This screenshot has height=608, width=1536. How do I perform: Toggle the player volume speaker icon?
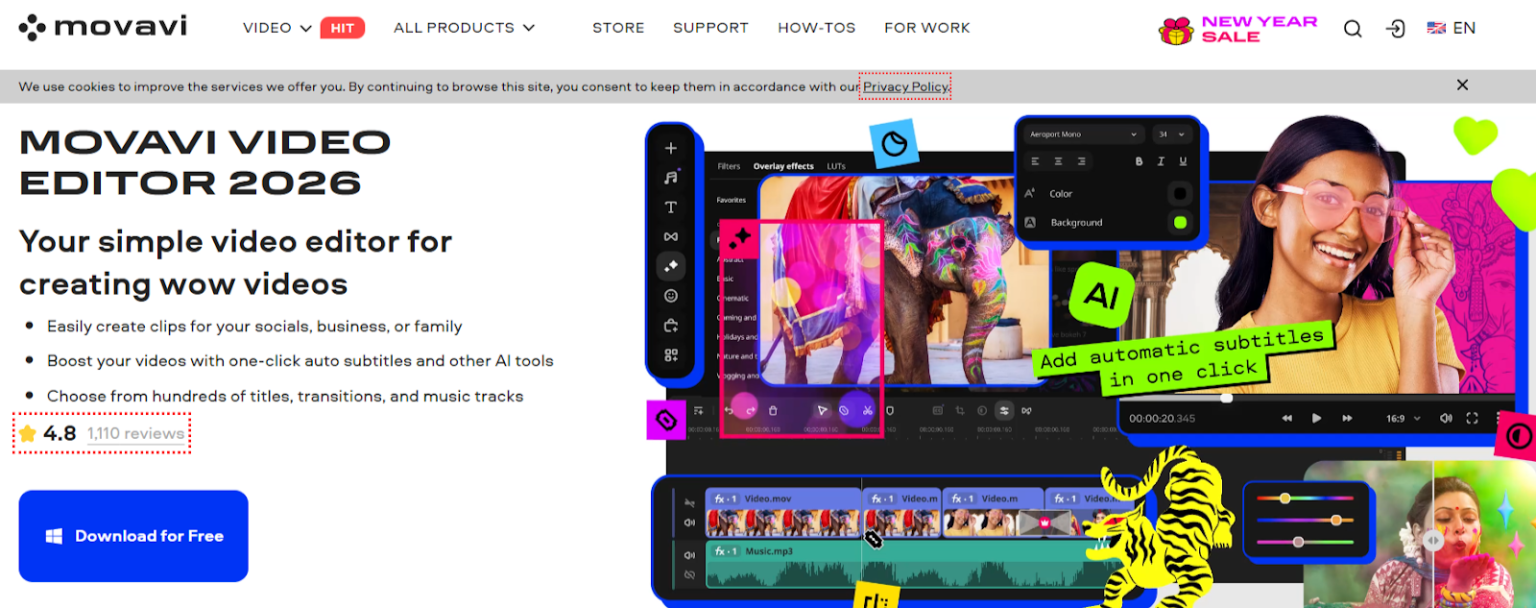click(1446, 418)
